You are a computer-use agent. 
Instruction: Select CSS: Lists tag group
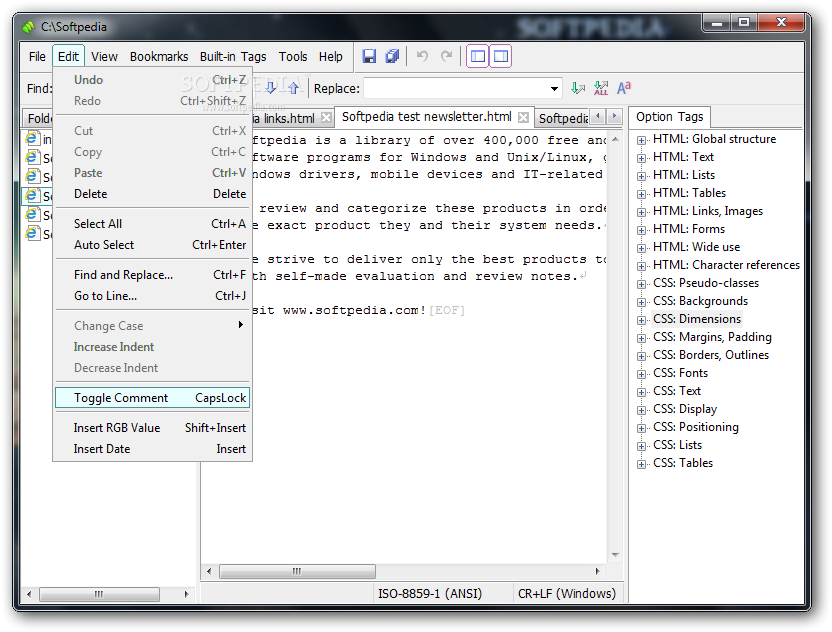[678, 445]
